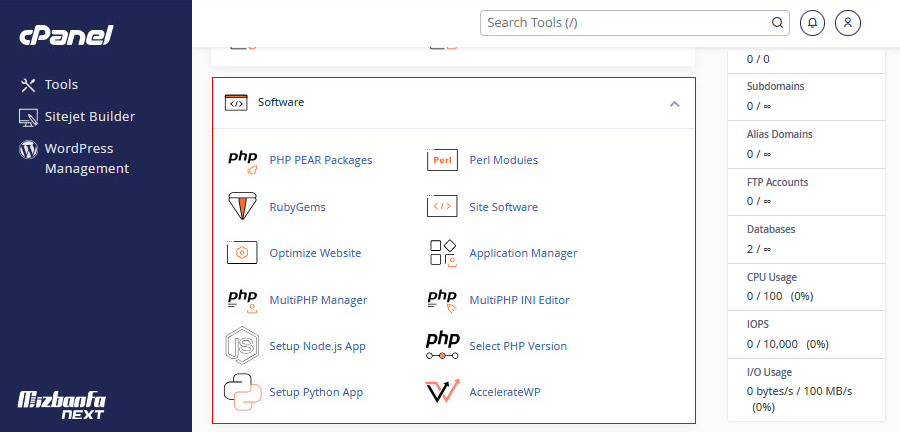
Task: Open the Application Manager link
Action: click(523, 253)
